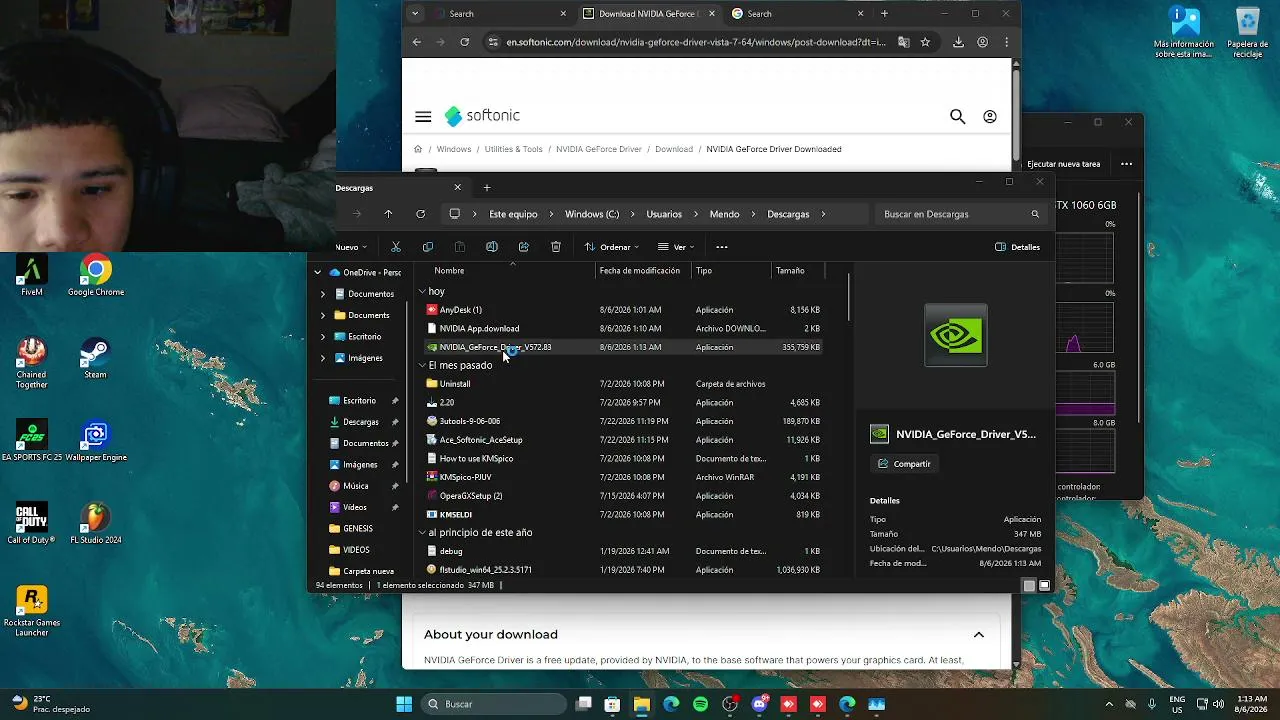Add a new File Explorer tab

click(487, 188)
